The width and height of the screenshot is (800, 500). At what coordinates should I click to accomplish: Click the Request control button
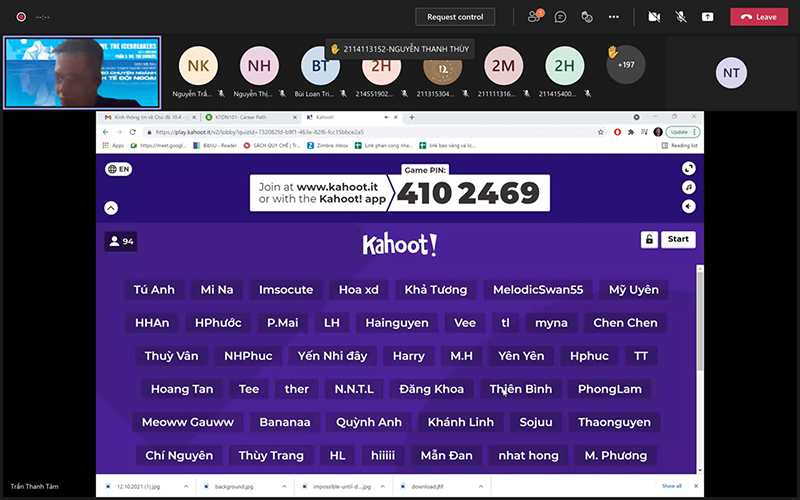[455, 17]
